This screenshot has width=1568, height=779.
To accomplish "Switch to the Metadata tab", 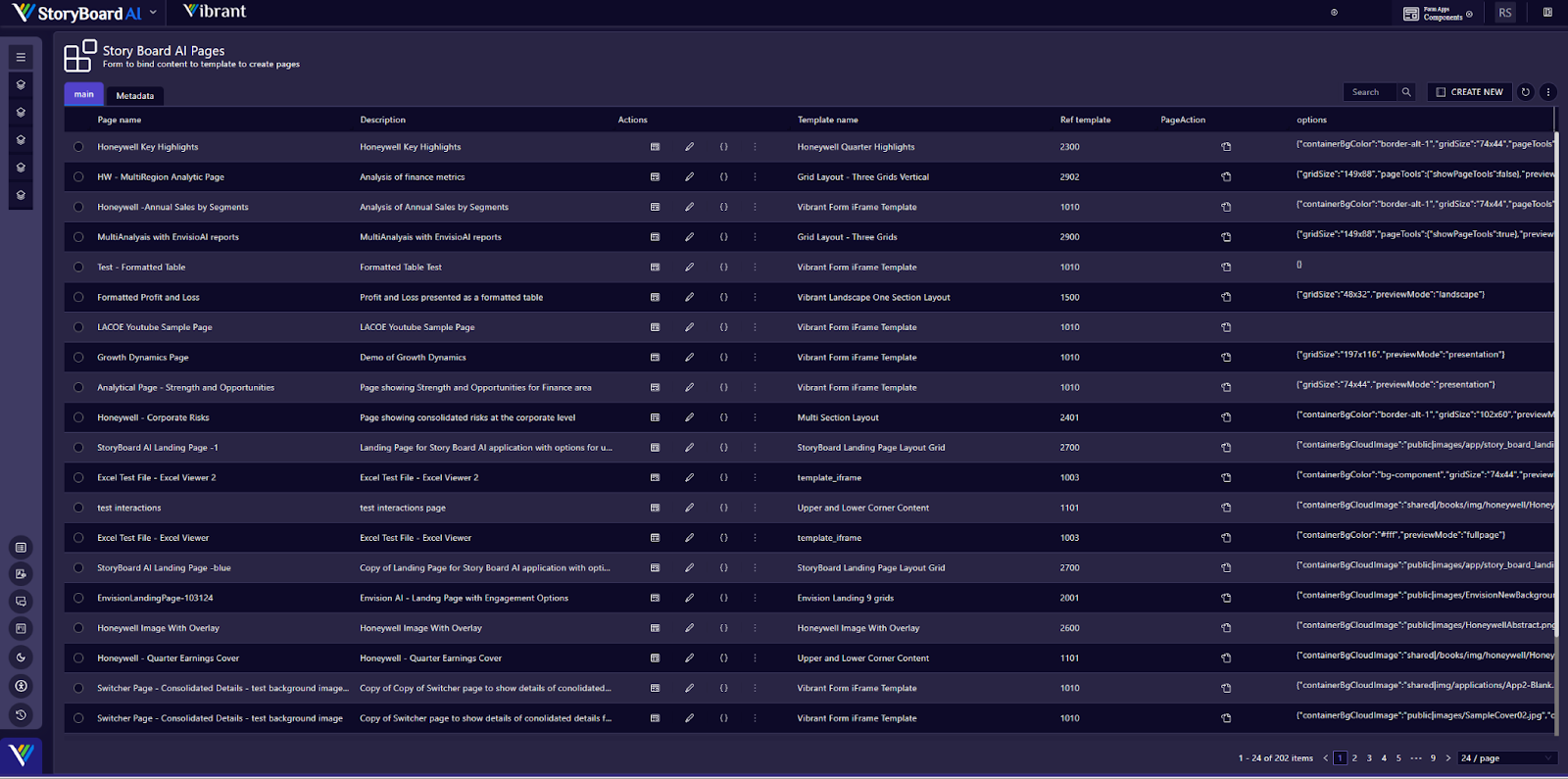I will 134,96.
